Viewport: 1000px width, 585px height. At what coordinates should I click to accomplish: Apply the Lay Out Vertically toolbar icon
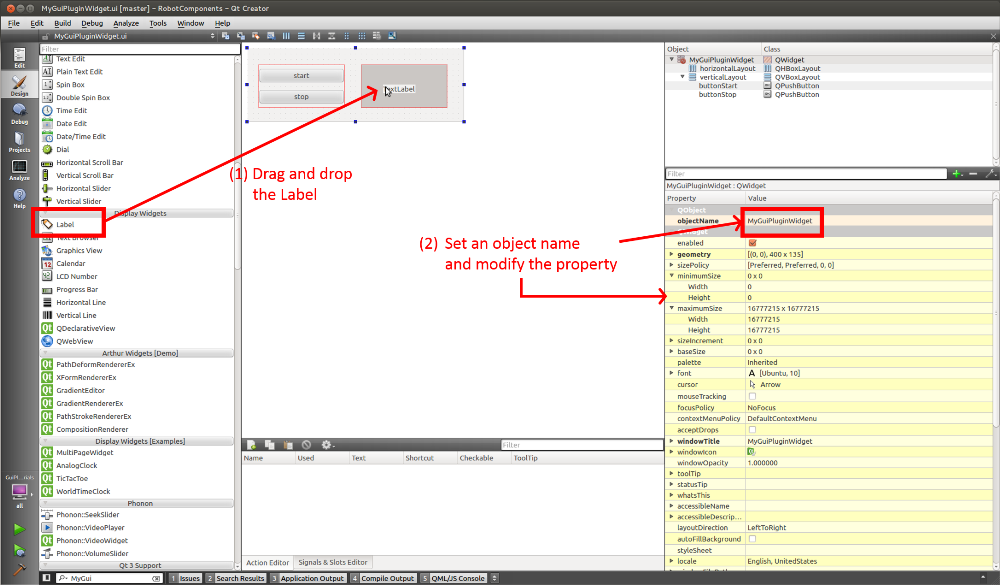pos(301,36)
